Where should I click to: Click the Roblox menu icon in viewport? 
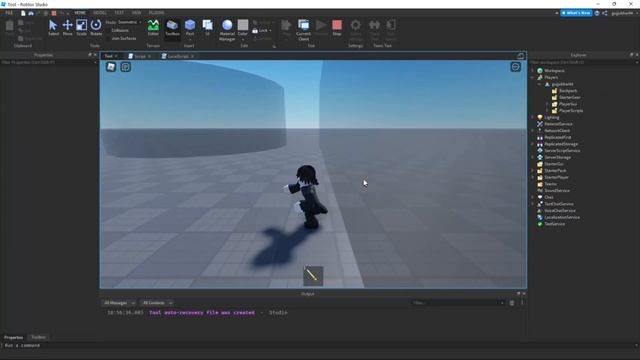point(111,67)
